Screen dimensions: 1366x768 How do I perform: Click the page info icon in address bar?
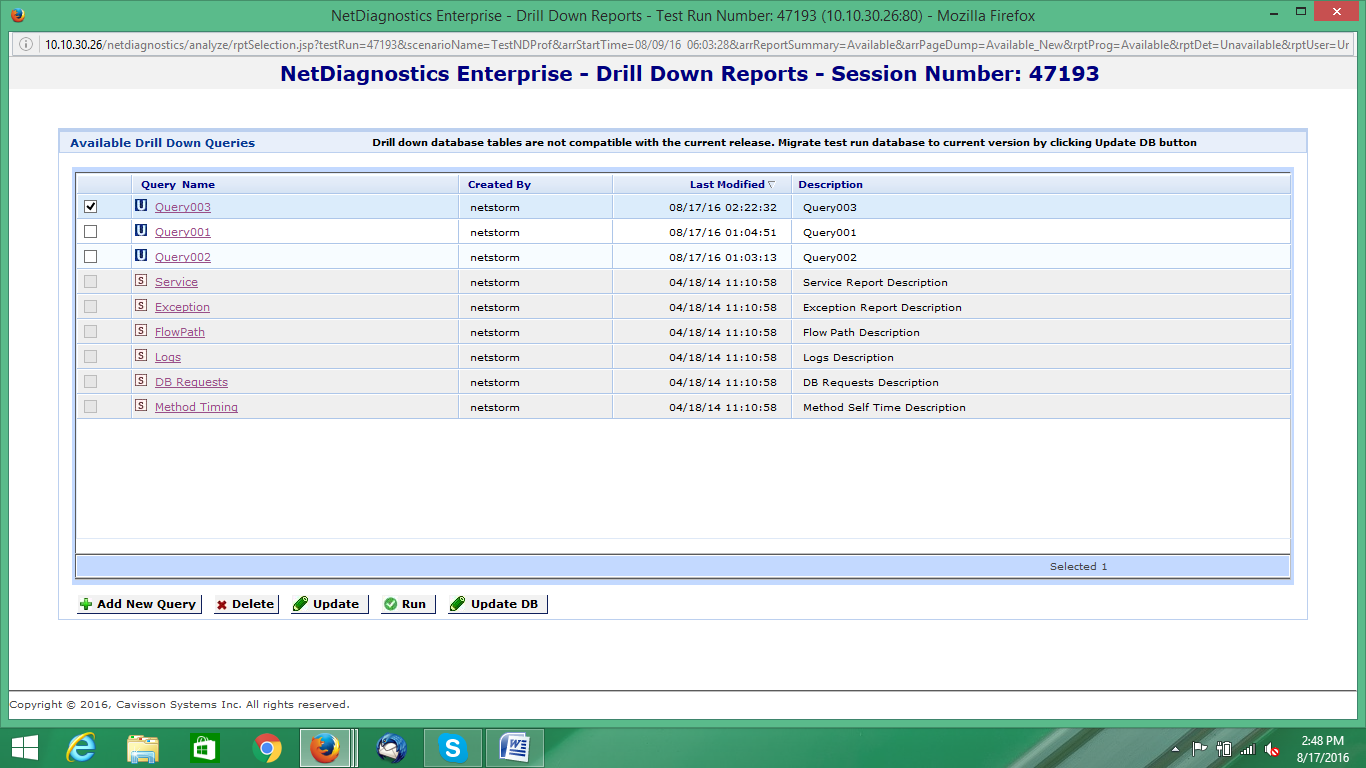pyautogui.click(x=25, y=44)
